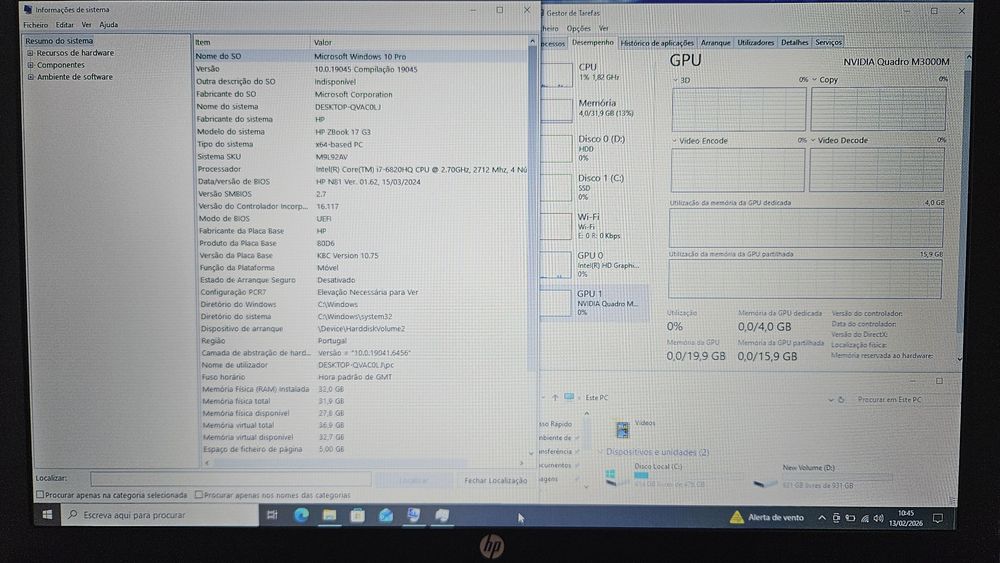Open the Vídeos folder icon in Explorer

[623, 429]
